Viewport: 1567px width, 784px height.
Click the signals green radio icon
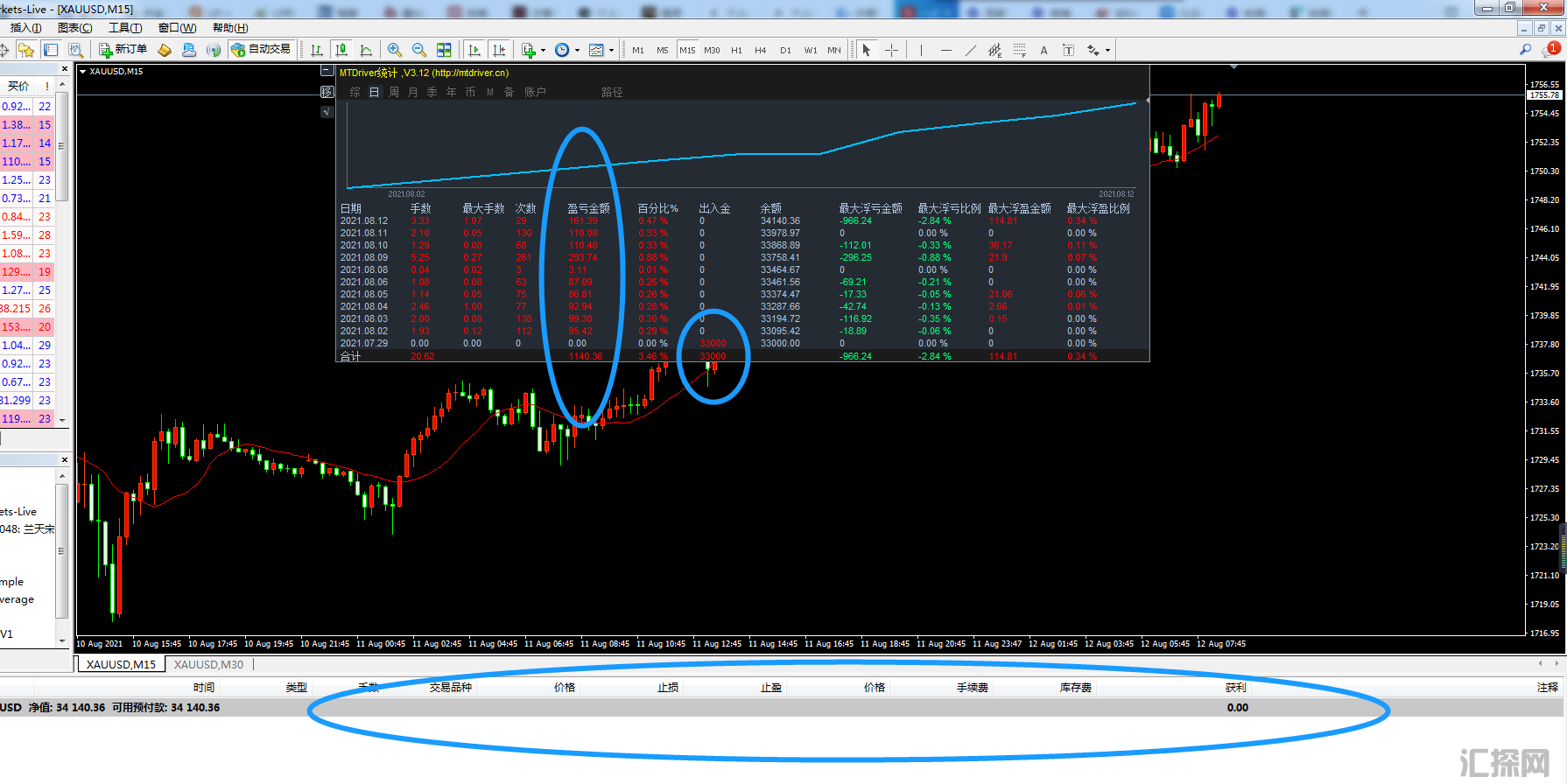point(214,50)
